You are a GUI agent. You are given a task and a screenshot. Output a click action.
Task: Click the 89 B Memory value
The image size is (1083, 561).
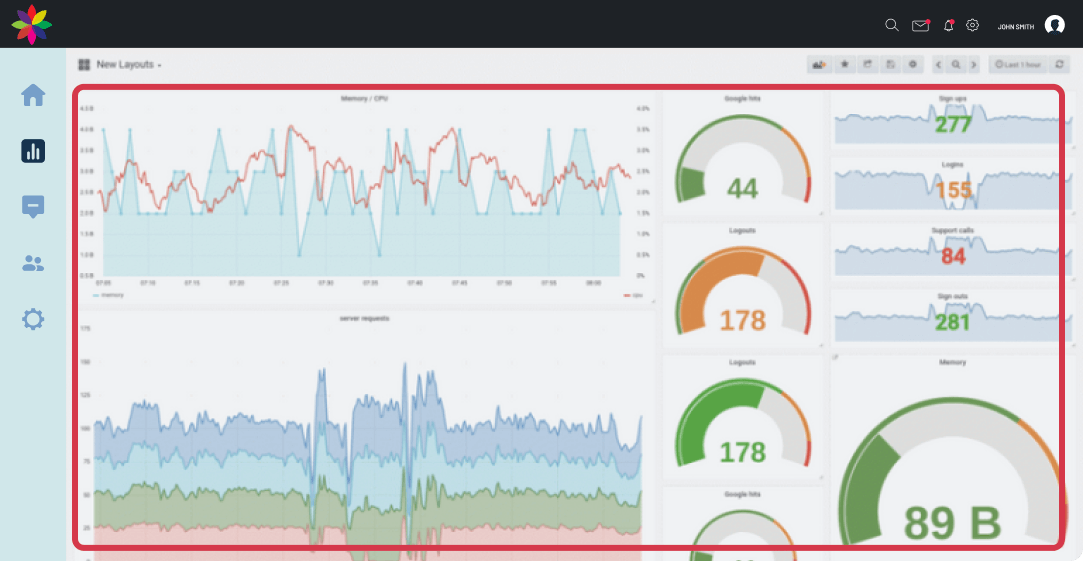(952, 523)
